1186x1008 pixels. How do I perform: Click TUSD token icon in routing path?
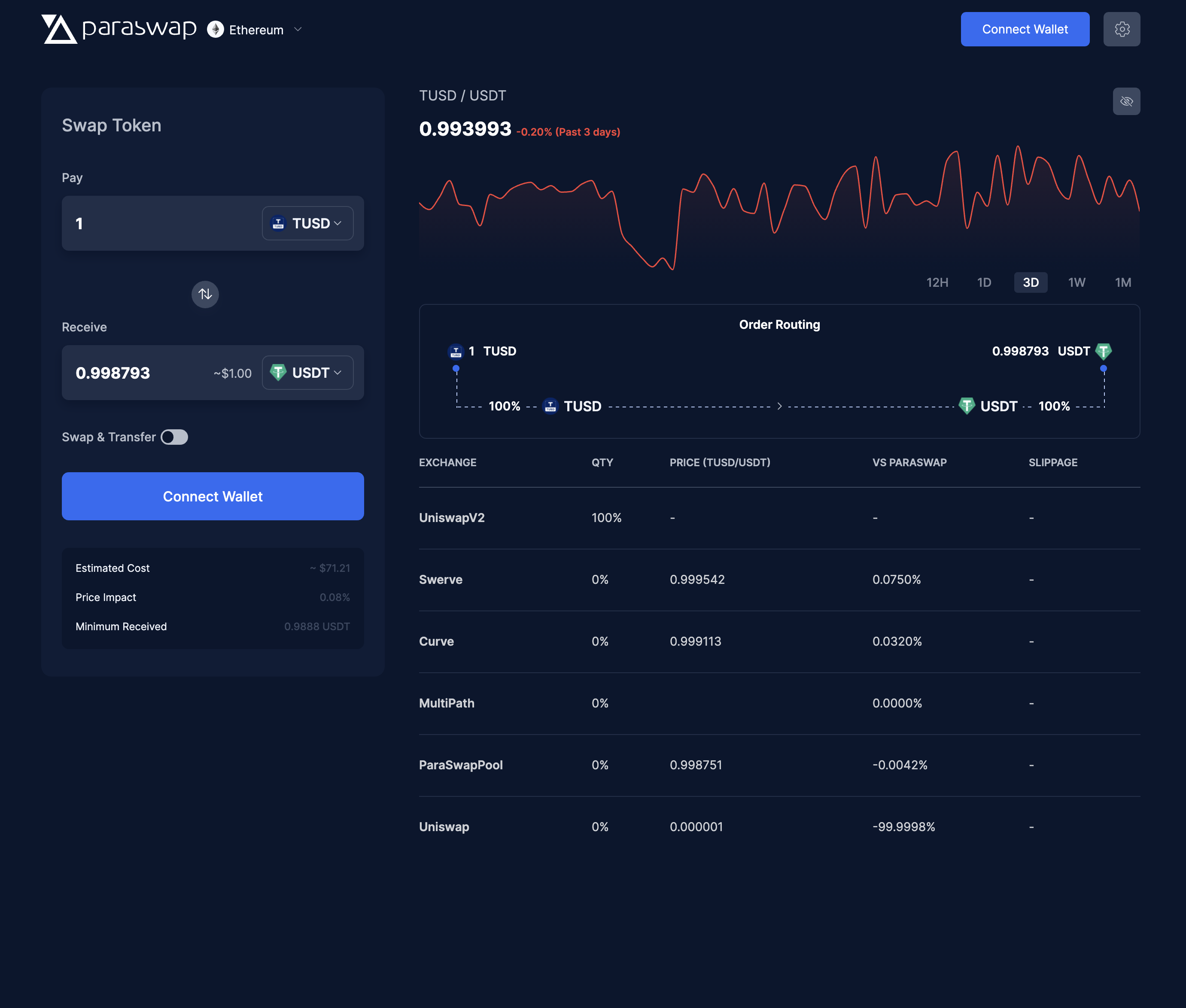pyautogui.click(x=550, y=406)
